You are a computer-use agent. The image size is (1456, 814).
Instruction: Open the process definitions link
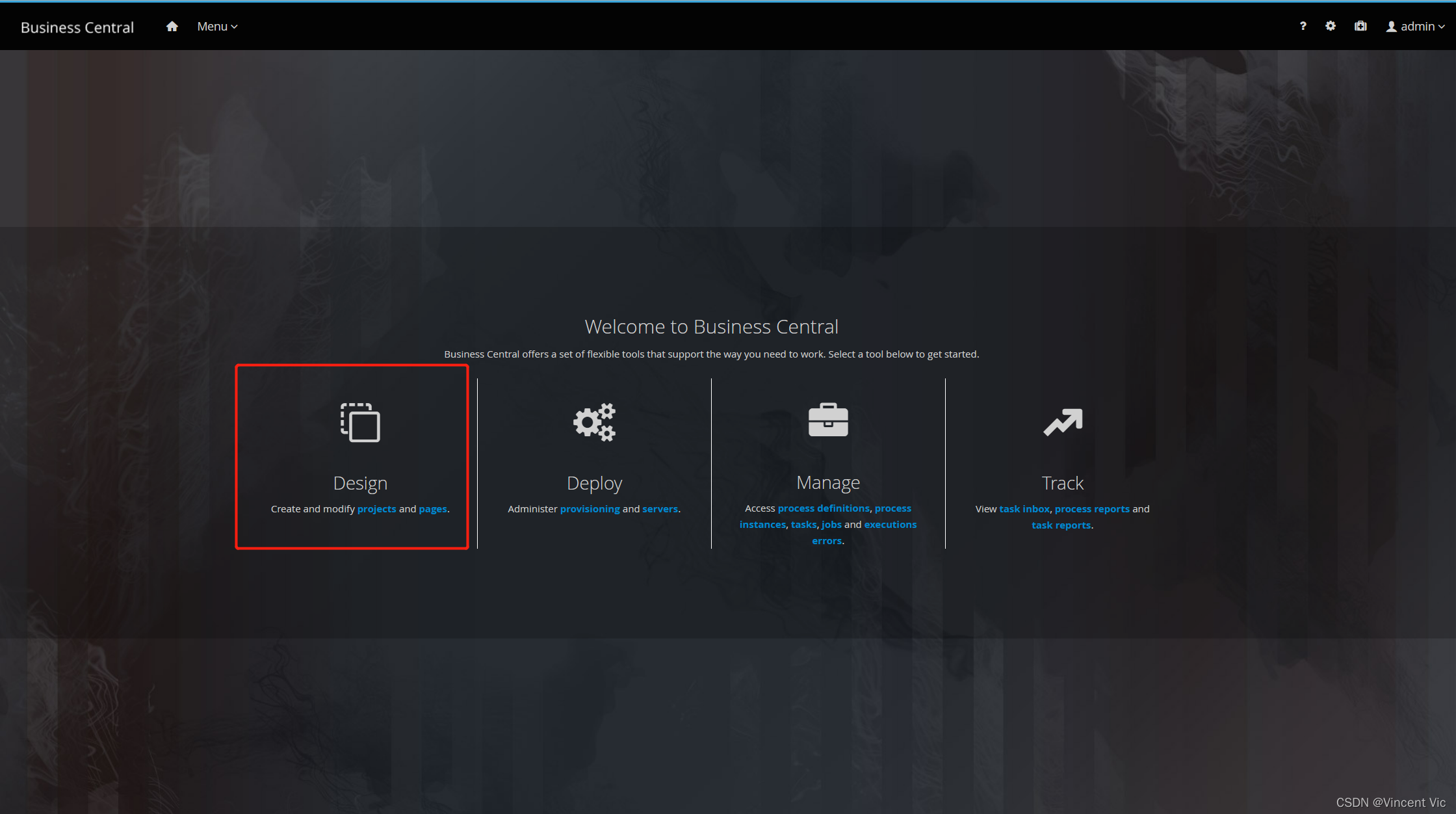tap(823, 508)
